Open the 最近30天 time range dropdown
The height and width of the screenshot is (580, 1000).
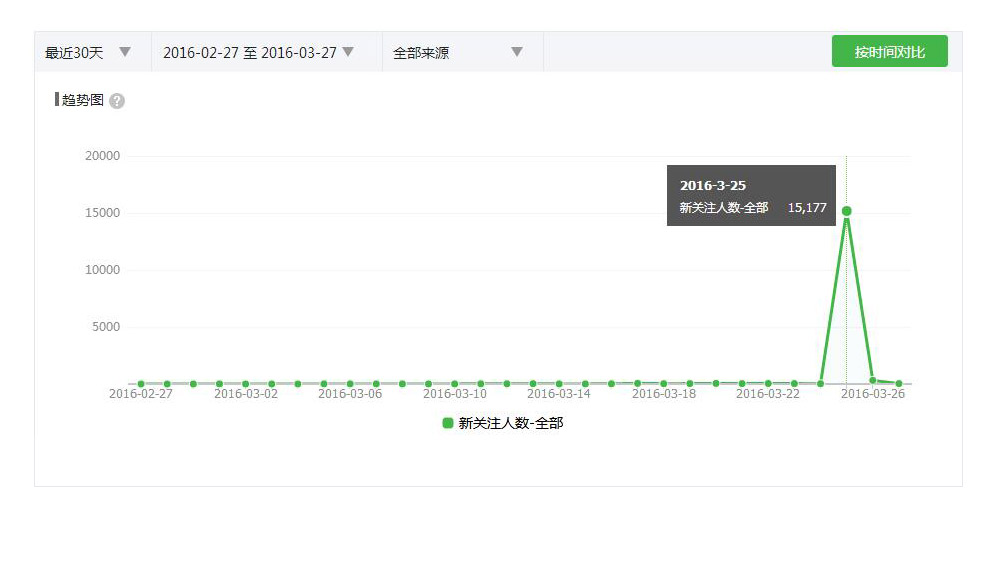point(88,52)
